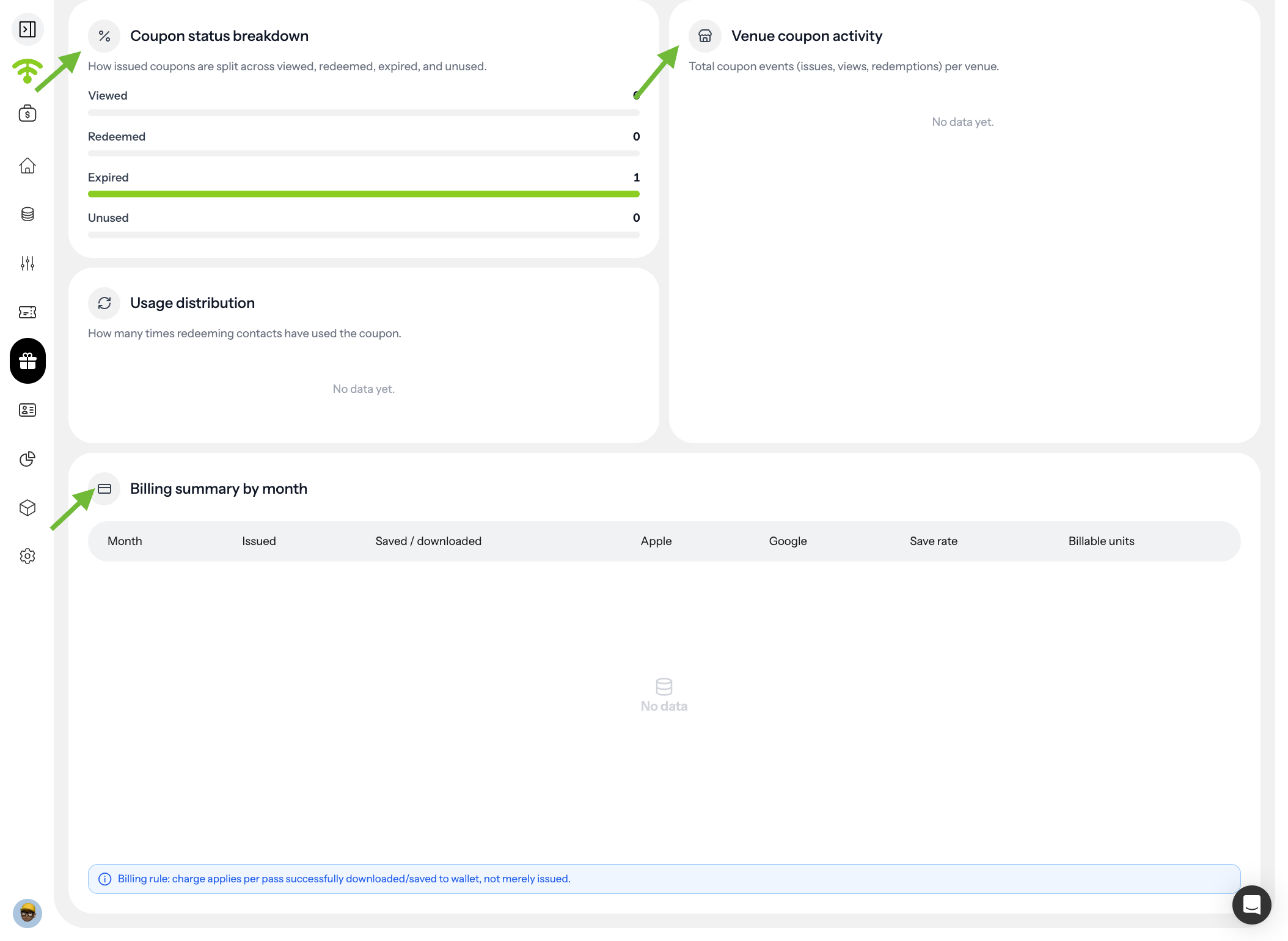Open the money bag billing icon in sidebar
This screenshot has height=941, width=1288.
pos(27,113)
